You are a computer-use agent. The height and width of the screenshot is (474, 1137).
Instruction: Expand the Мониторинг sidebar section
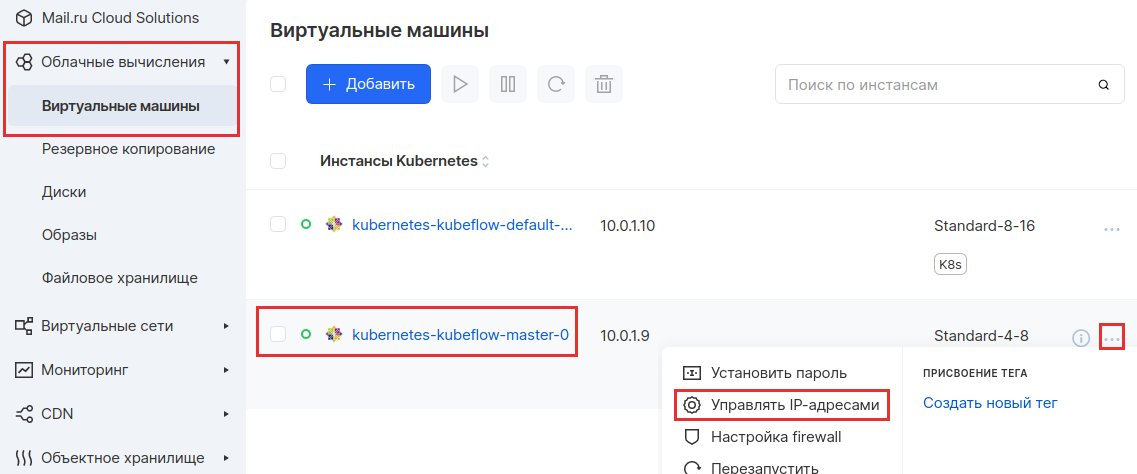(226, 370)
